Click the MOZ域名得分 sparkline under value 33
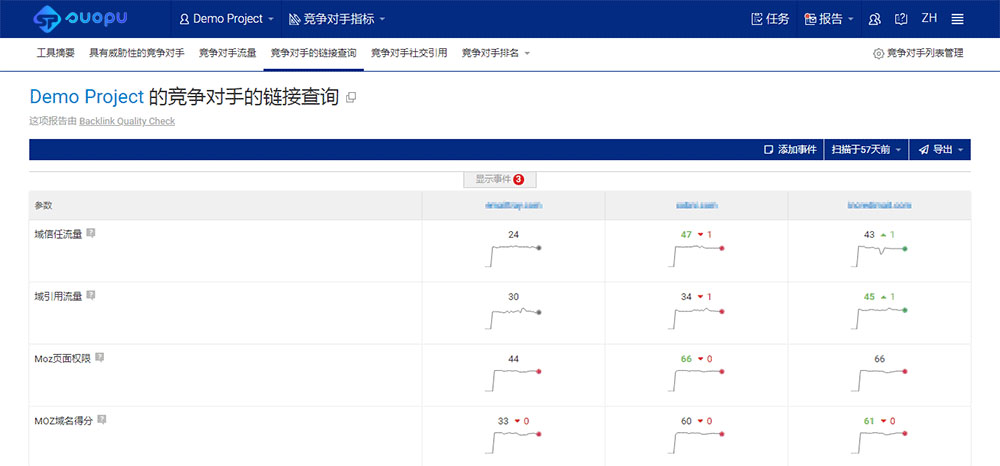The image size is (1000, 466). pos(513,442)
